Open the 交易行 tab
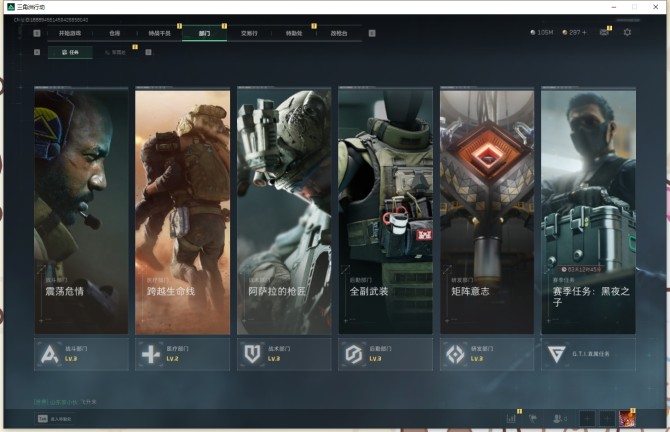This screenshot has width=670, height=432. click(249, 33)
